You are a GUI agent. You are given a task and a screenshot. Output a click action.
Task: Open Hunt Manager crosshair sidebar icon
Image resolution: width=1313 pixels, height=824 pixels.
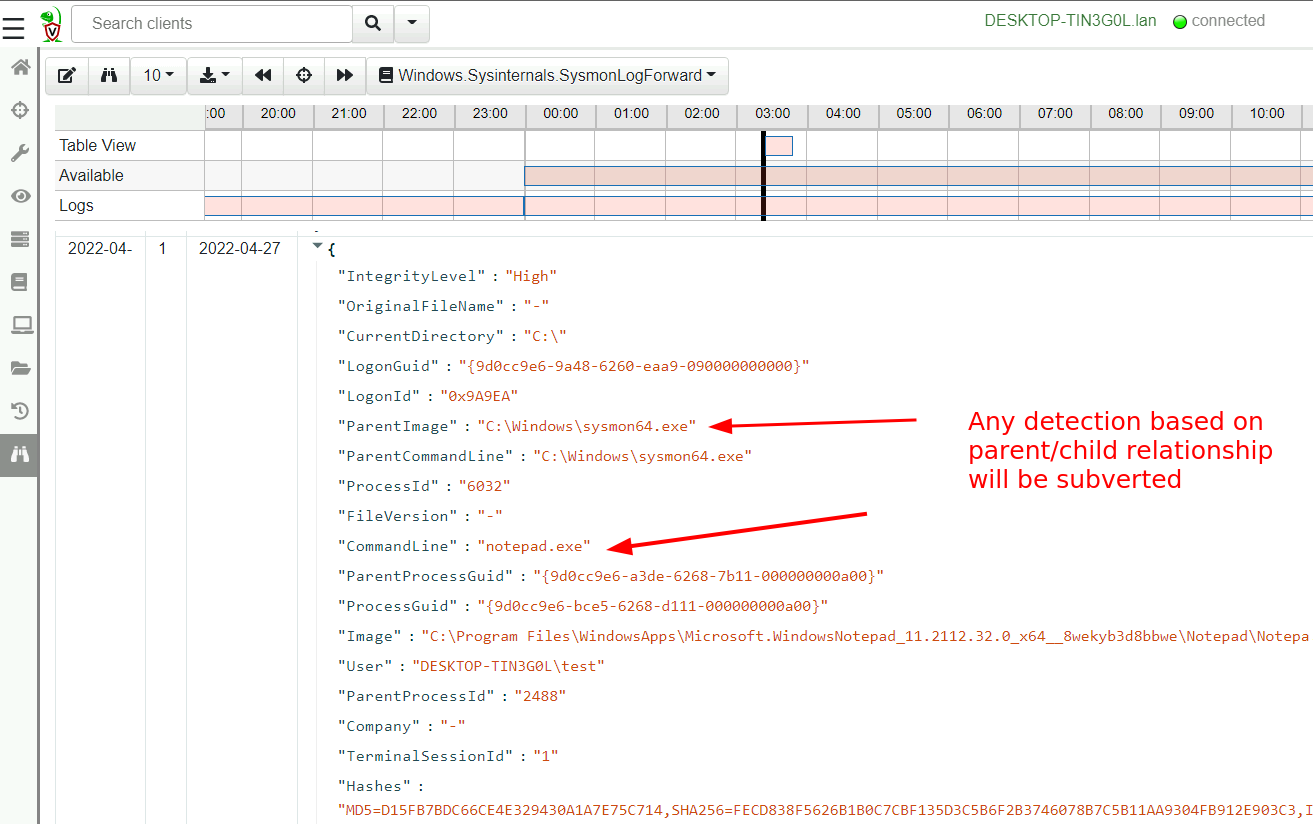(19, 110)
